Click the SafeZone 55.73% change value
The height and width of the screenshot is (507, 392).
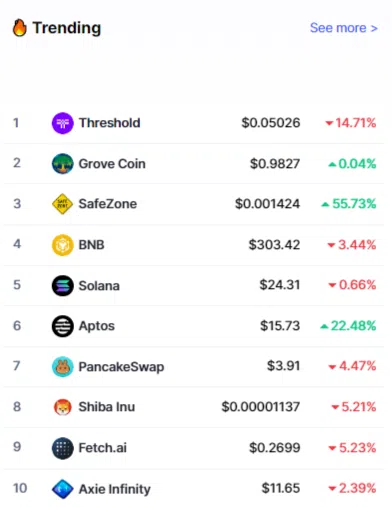coord(349,204)
